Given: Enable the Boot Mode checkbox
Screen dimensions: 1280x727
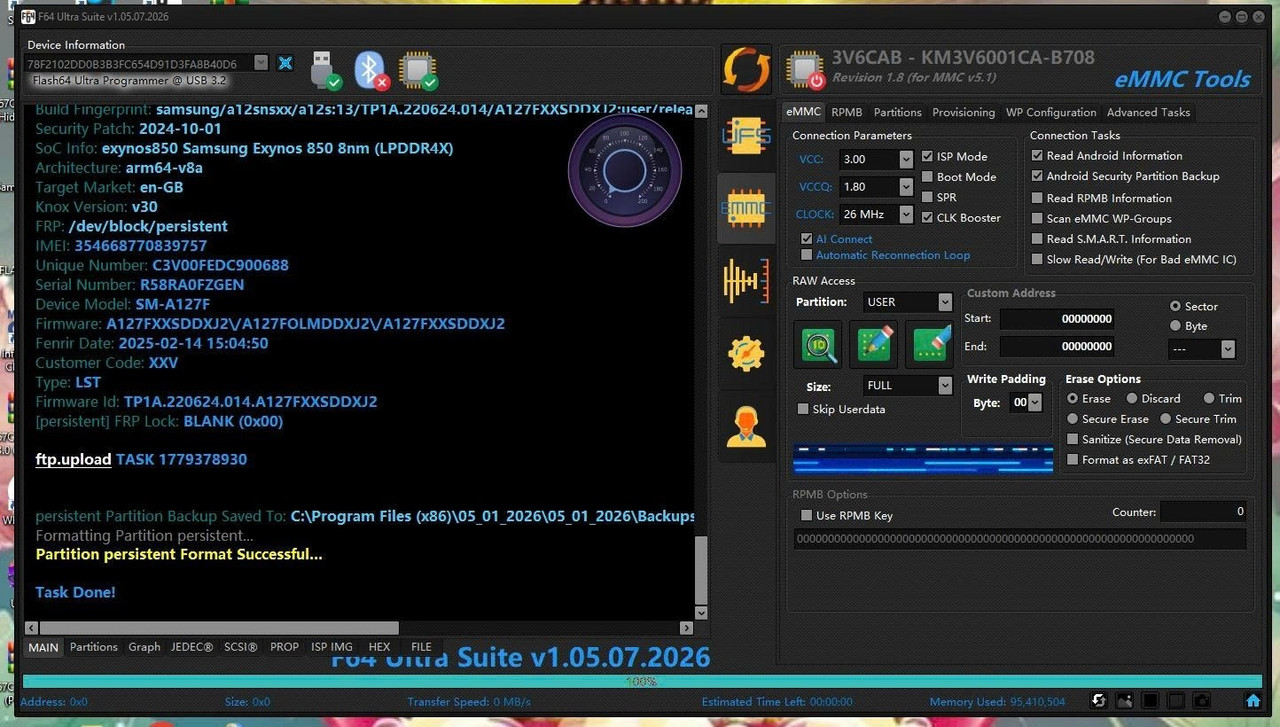Looking at the screenshot, I should pos(928,177).
